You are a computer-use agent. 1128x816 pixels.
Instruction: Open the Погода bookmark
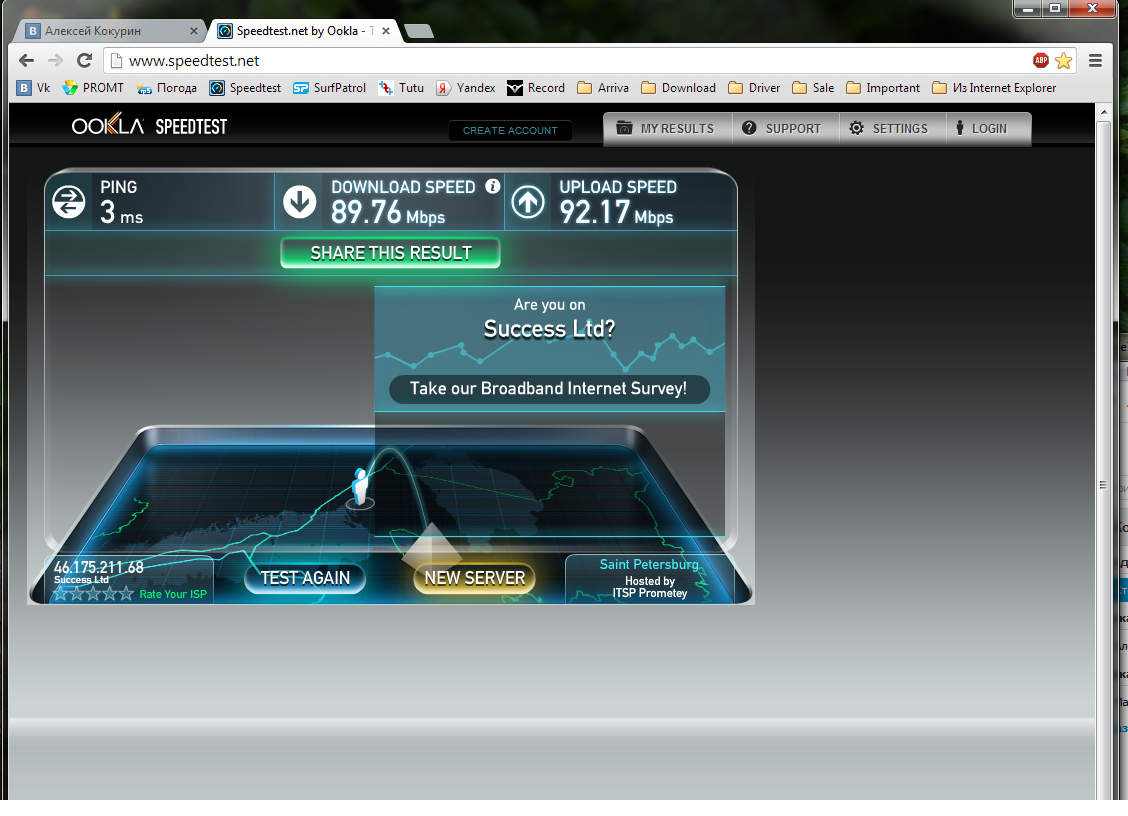[x=166, y=88]
